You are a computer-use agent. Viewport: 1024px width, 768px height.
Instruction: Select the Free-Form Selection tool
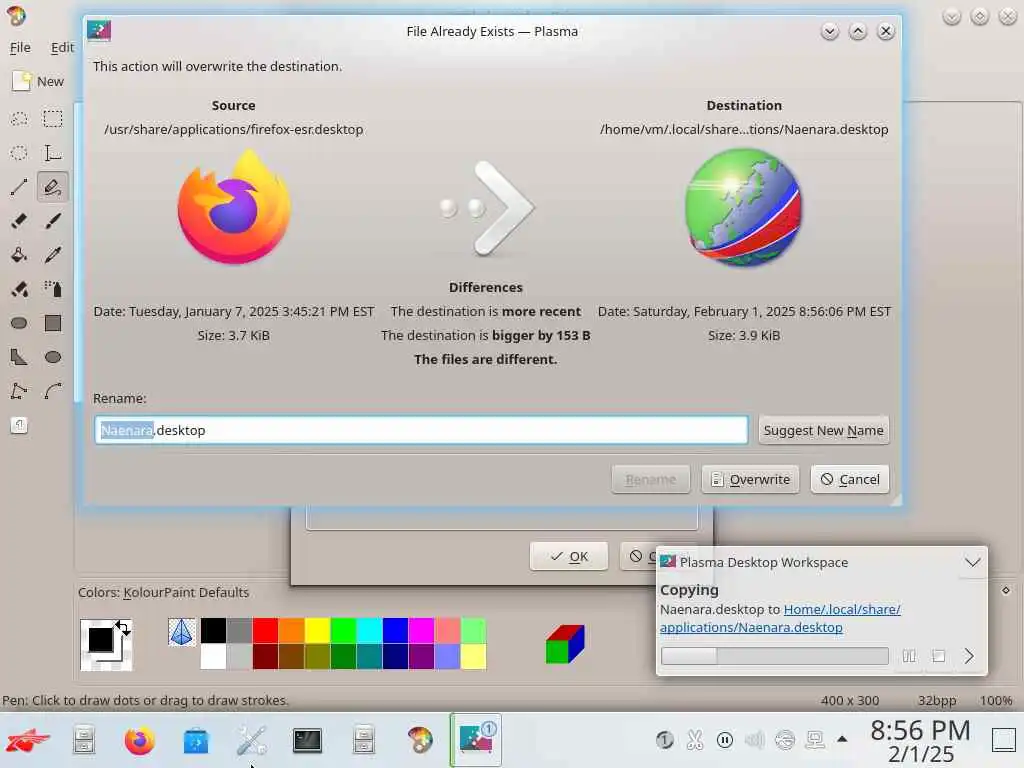pos(19,119)
